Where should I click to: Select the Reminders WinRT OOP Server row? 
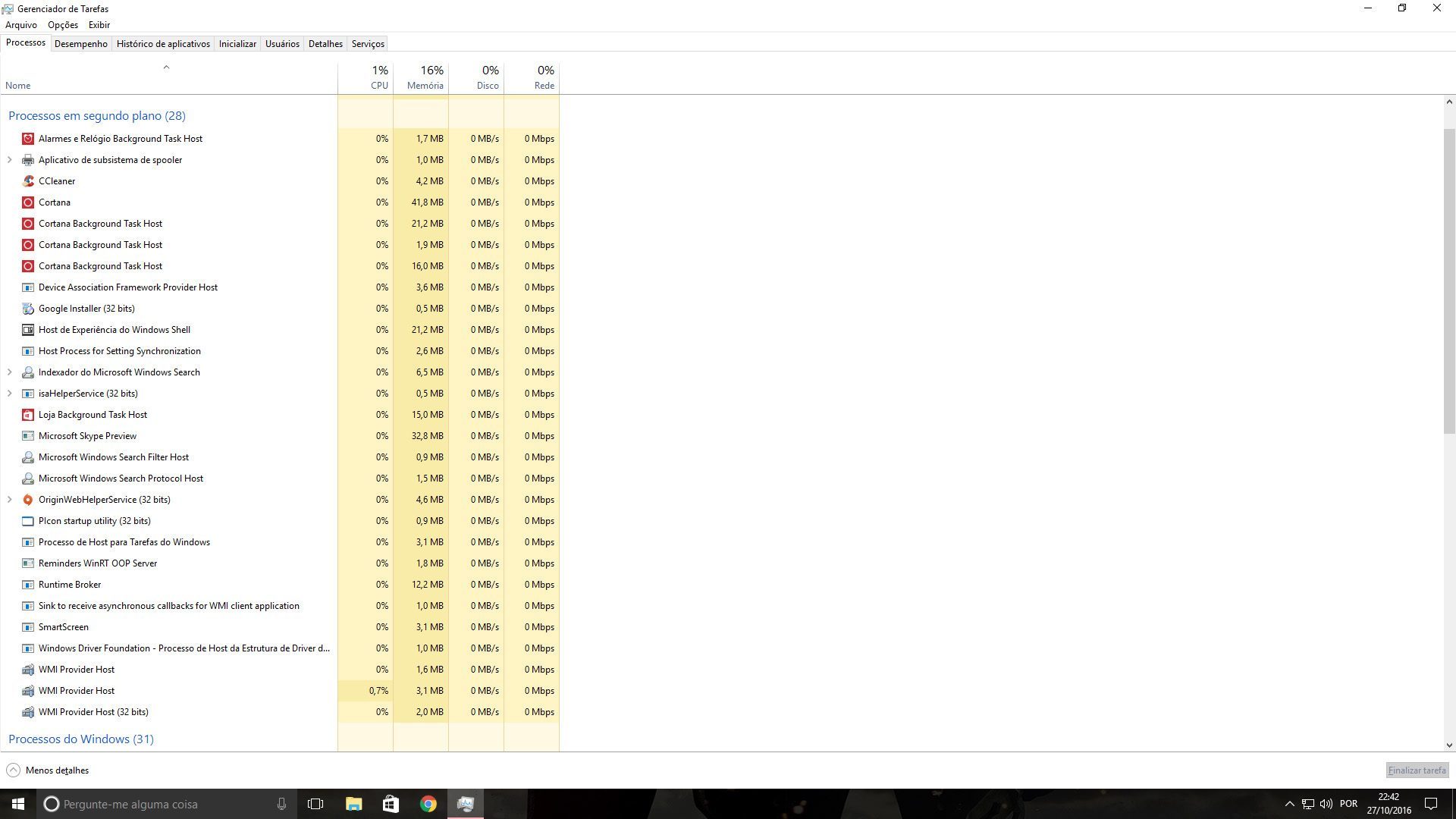tap(280, 563)
